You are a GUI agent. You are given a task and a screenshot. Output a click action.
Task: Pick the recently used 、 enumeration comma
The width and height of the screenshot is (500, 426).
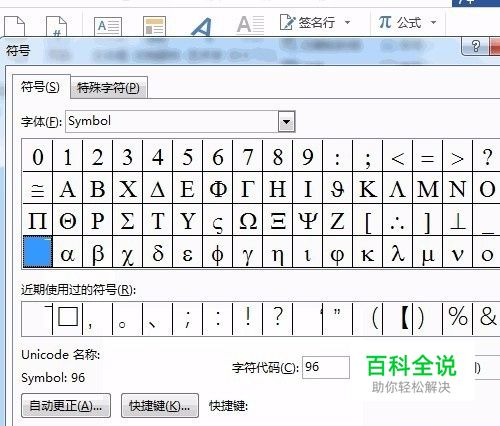(x=157, y=318)
